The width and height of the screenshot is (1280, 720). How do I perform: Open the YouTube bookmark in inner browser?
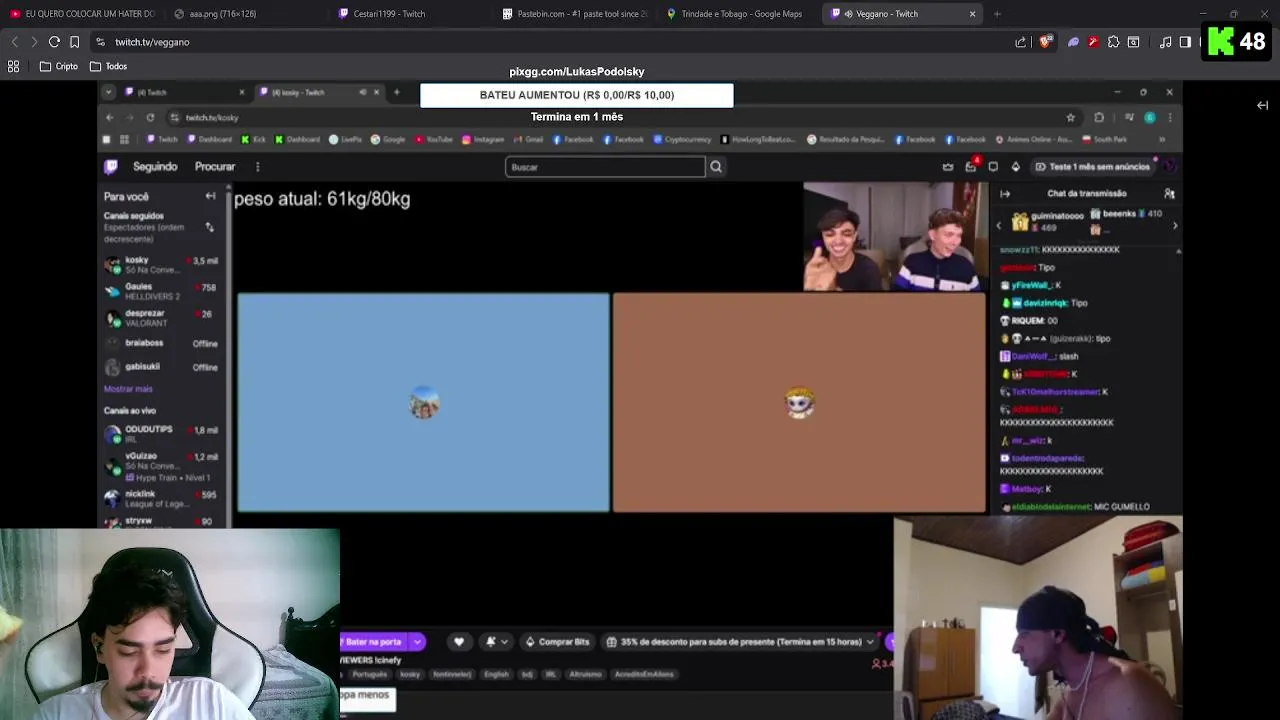[x=434, y=139]
